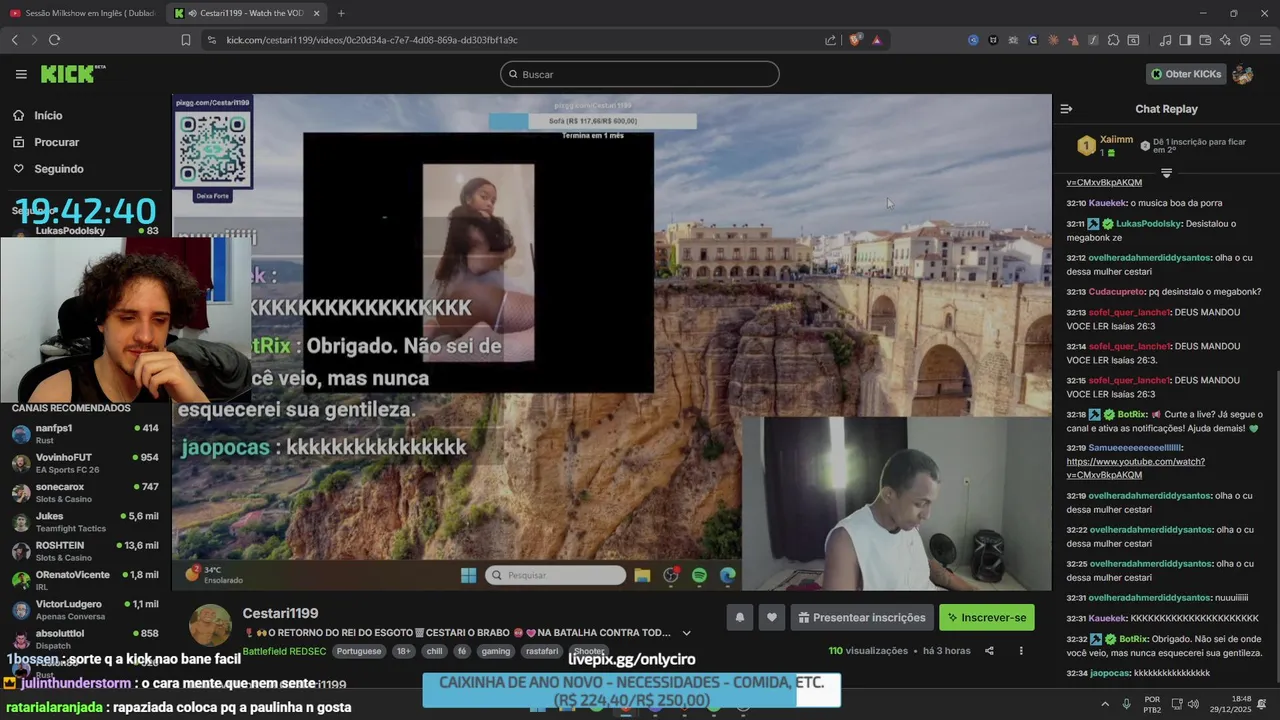Go back with the browser back arrow
1280x720 pixels.
14,40
